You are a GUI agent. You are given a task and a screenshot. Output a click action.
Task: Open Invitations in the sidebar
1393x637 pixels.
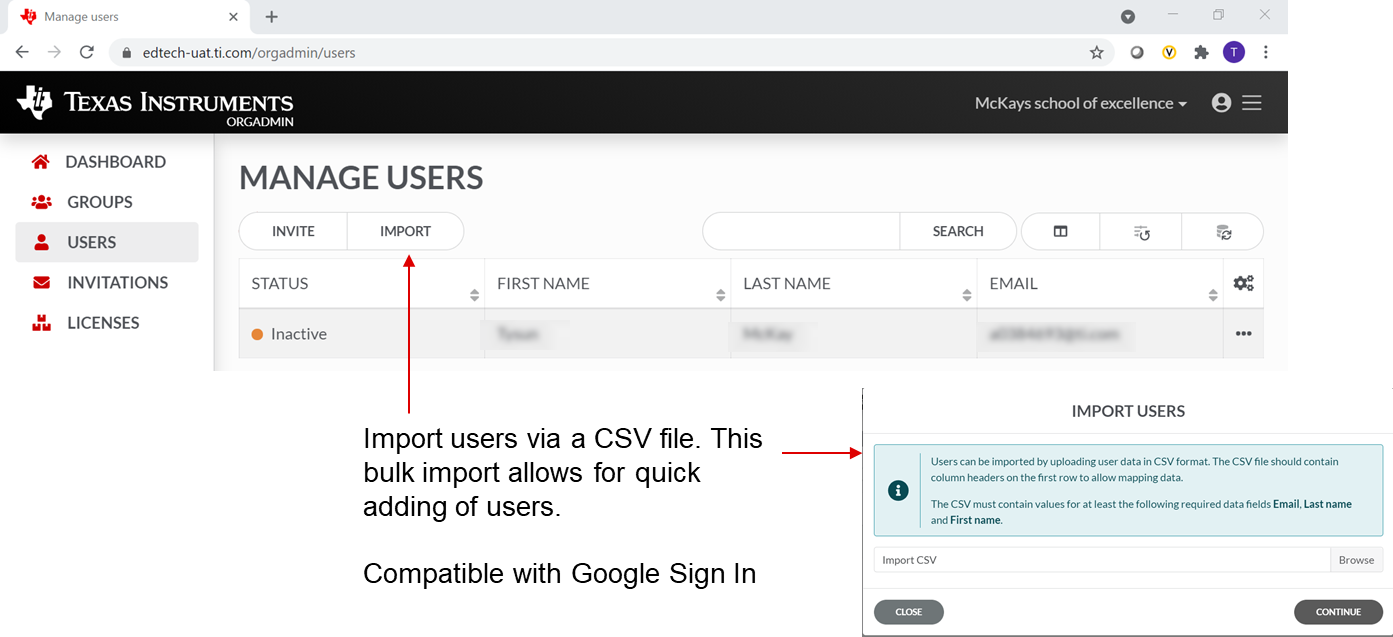click(x=117, y=283)
